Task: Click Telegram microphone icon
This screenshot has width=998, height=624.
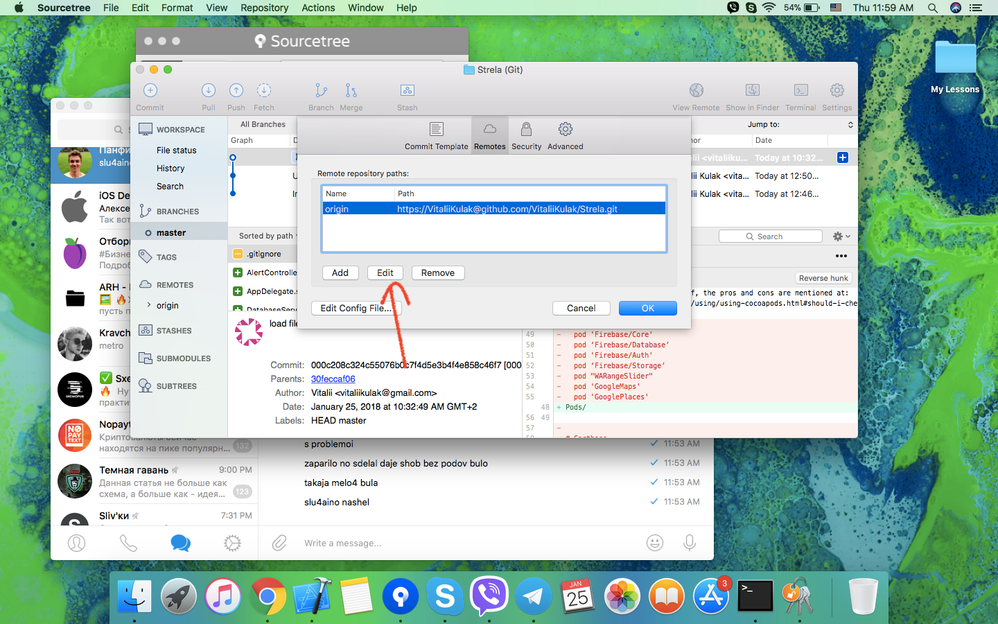Action: point(689,542)
